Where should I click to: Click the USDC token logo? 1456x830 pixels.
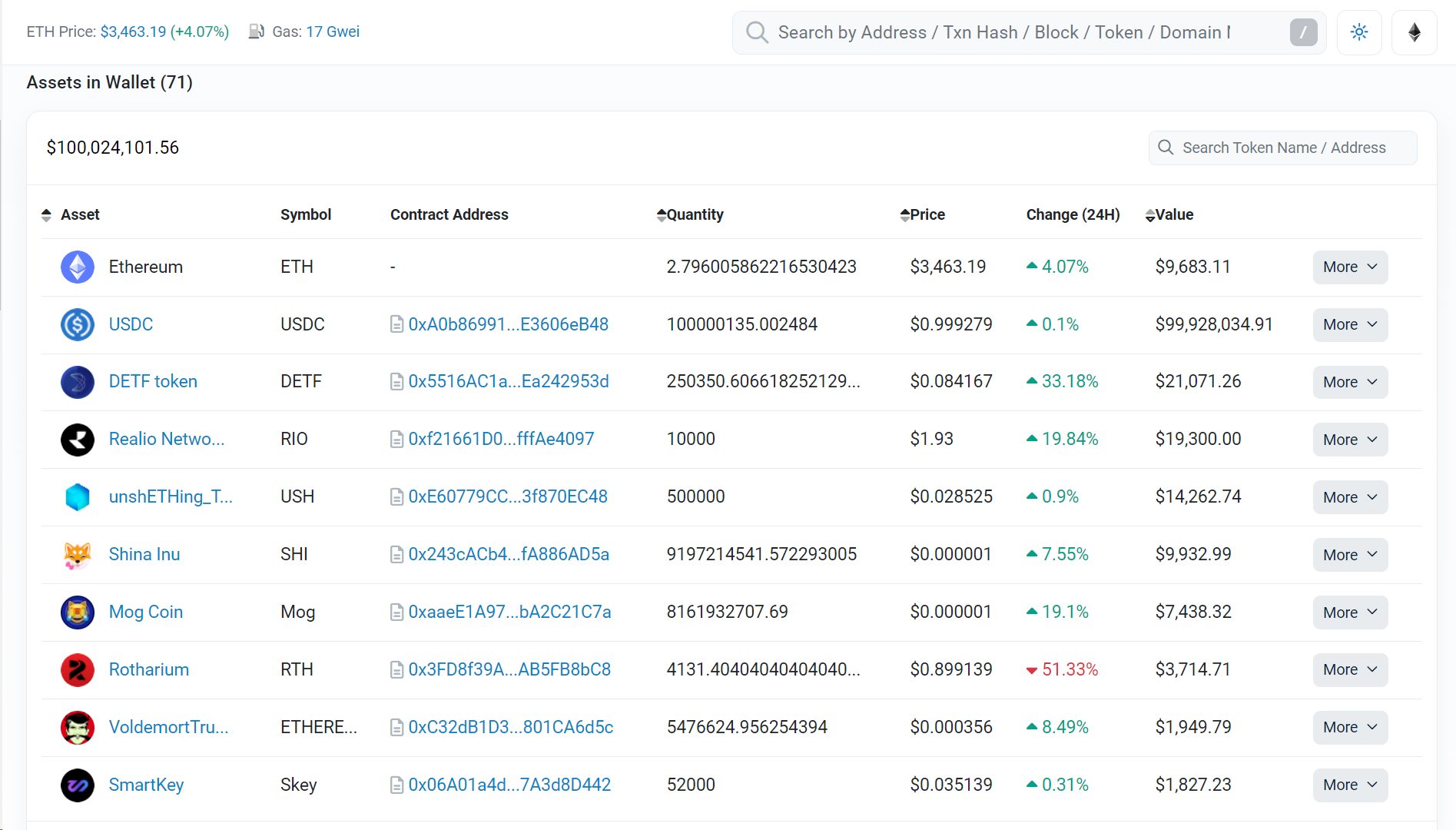pos(78,324)
